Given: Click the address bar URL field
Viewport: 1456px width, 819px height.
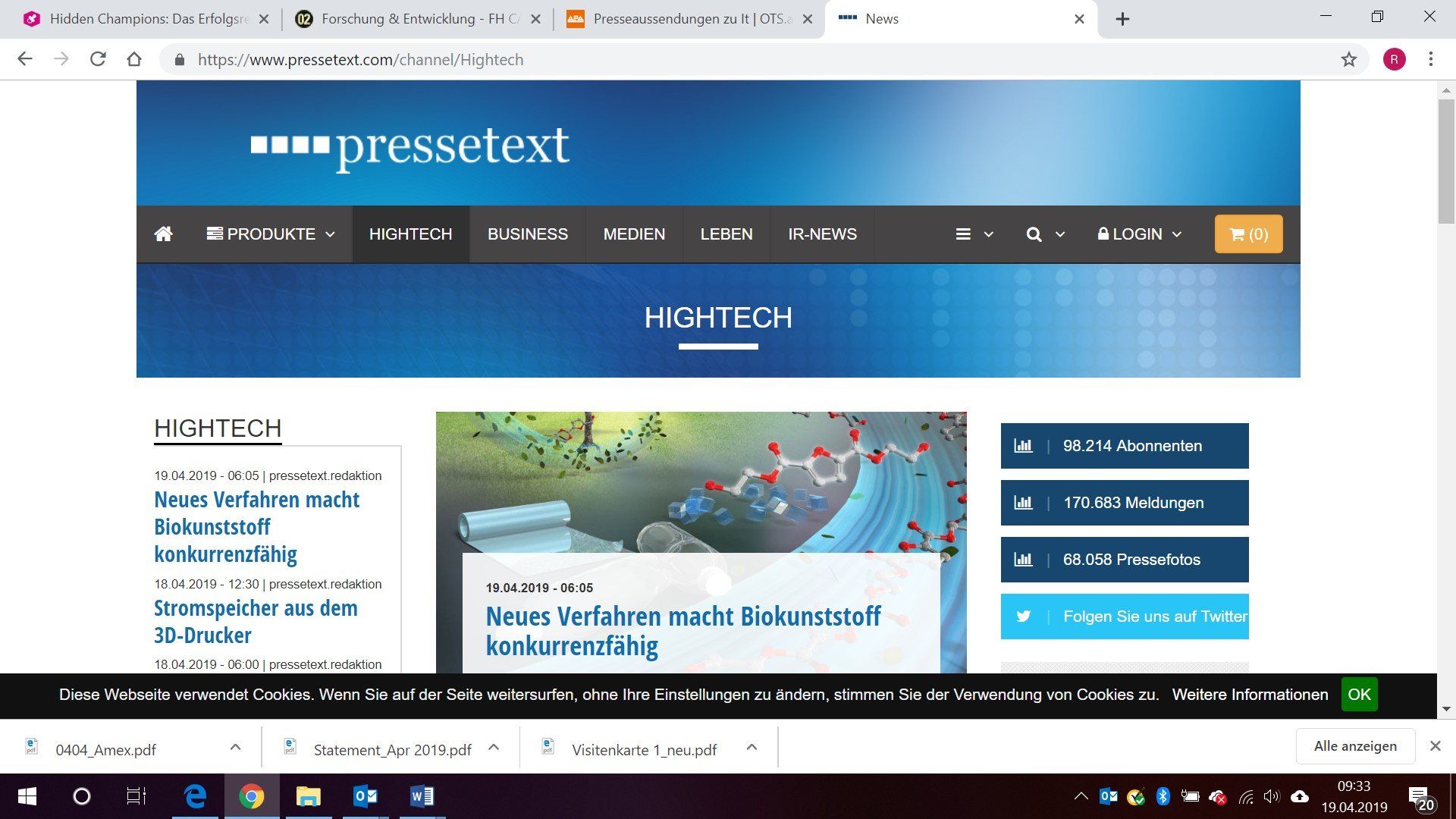Looking at the screenshot, I should coord(758,59).
